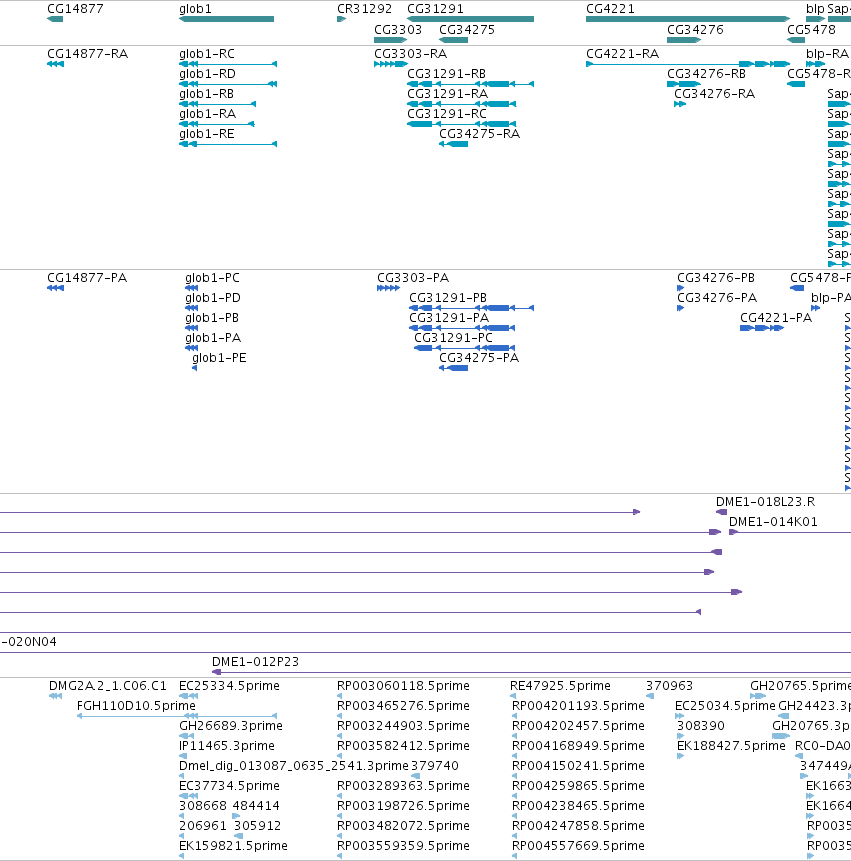
Task: Select EST Dmel_dig_013087_0635_2541.3prime
Action: 294,765
